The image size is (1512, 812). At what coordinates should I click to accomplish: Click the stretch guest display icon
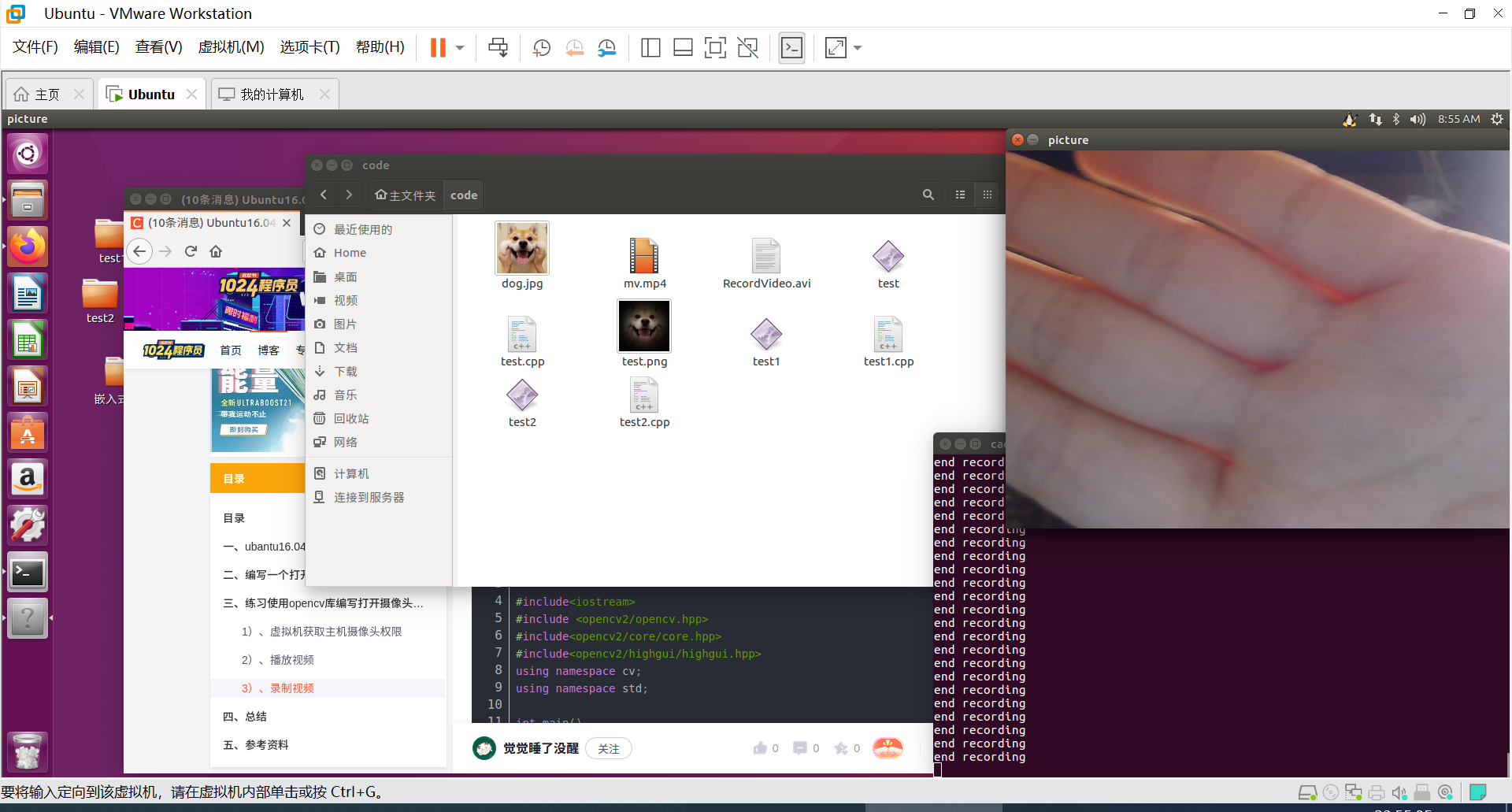[836, 48]
